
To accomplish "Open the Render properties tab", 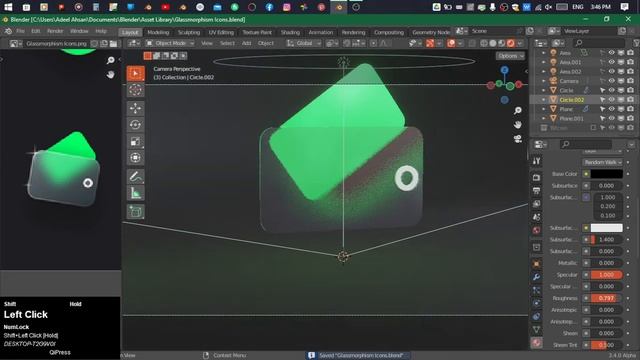I will (536, 178).
